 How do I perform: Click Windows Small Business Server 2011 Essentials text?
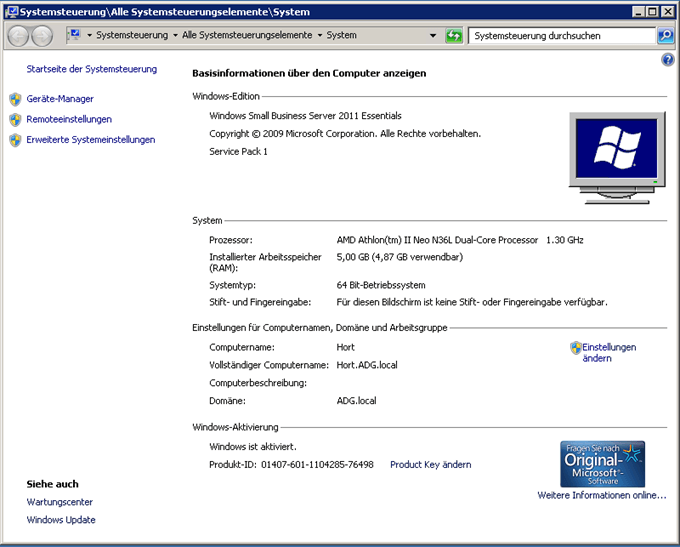pos(305,116)
